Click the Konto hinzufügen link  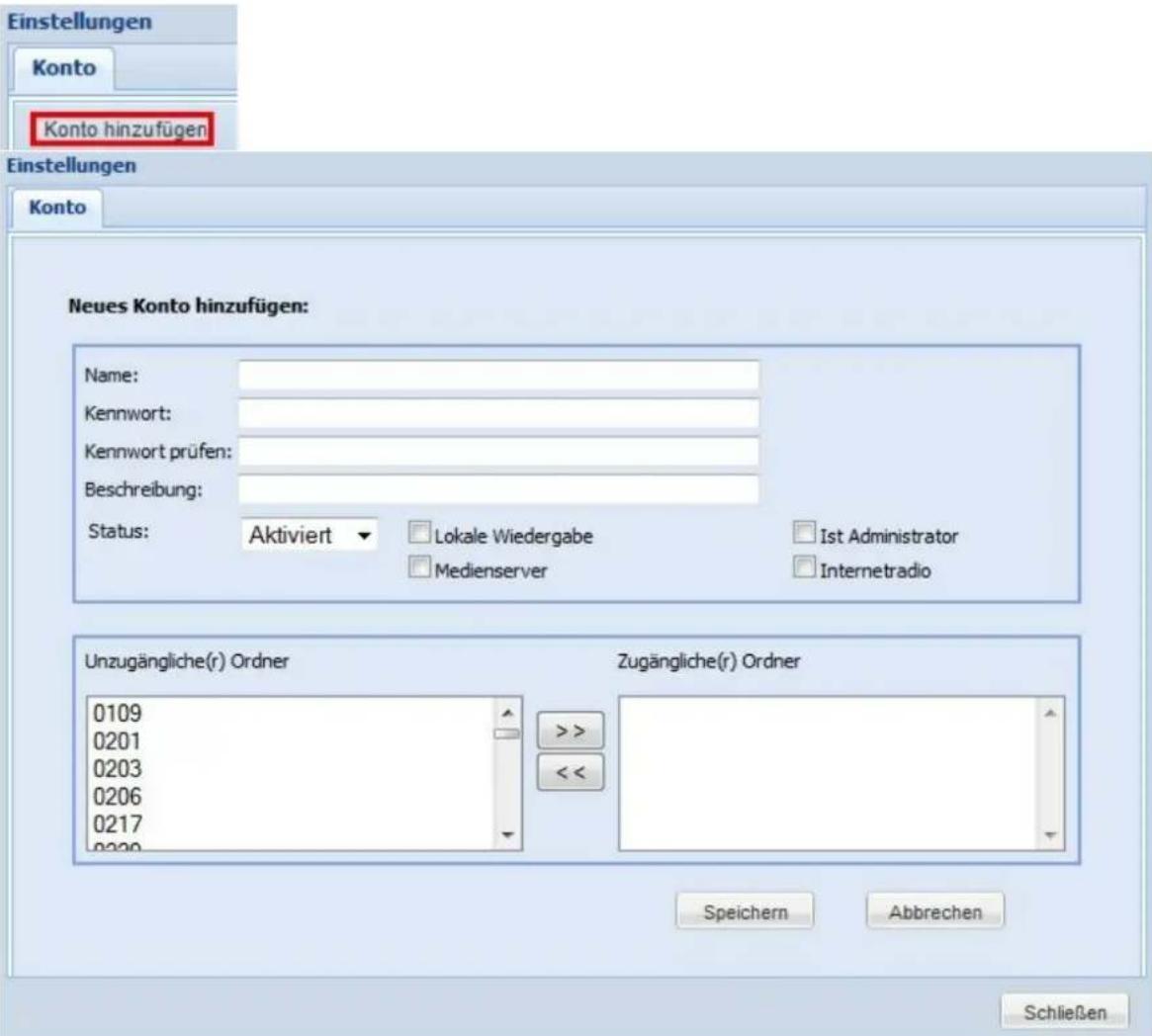125,129
